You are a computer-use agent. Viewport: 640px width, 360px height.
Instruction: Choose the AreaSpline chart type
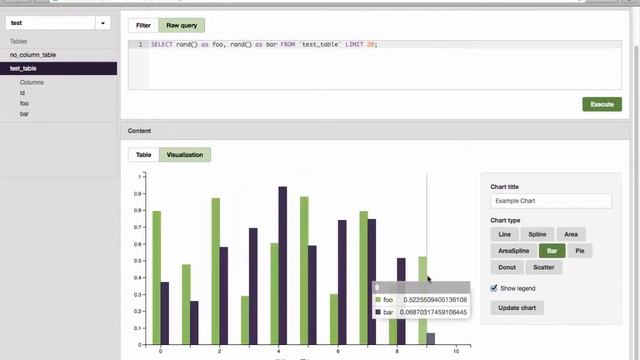[x=513, y=251]
